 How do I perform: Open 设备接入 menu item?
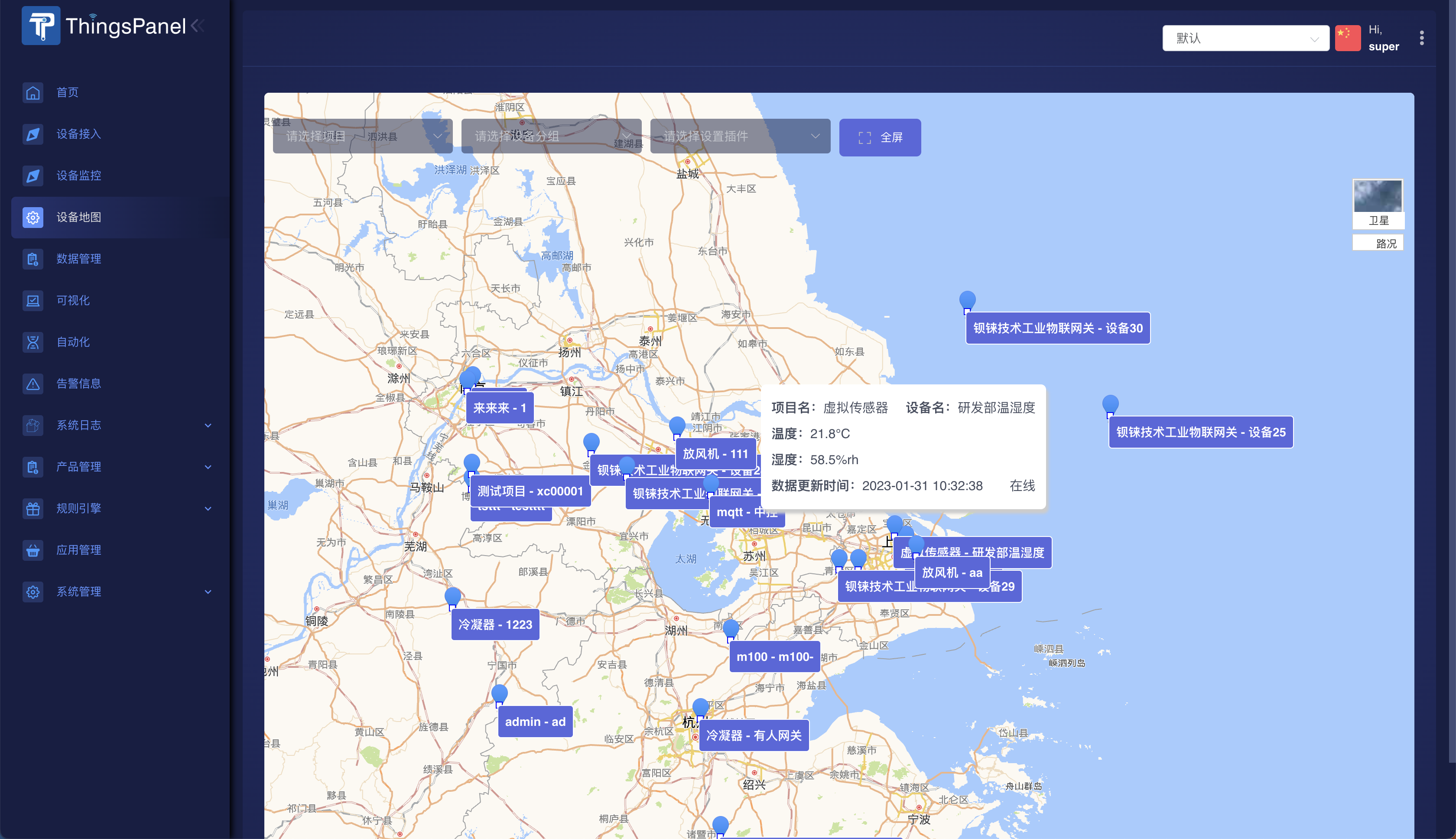tap(78, 133)
